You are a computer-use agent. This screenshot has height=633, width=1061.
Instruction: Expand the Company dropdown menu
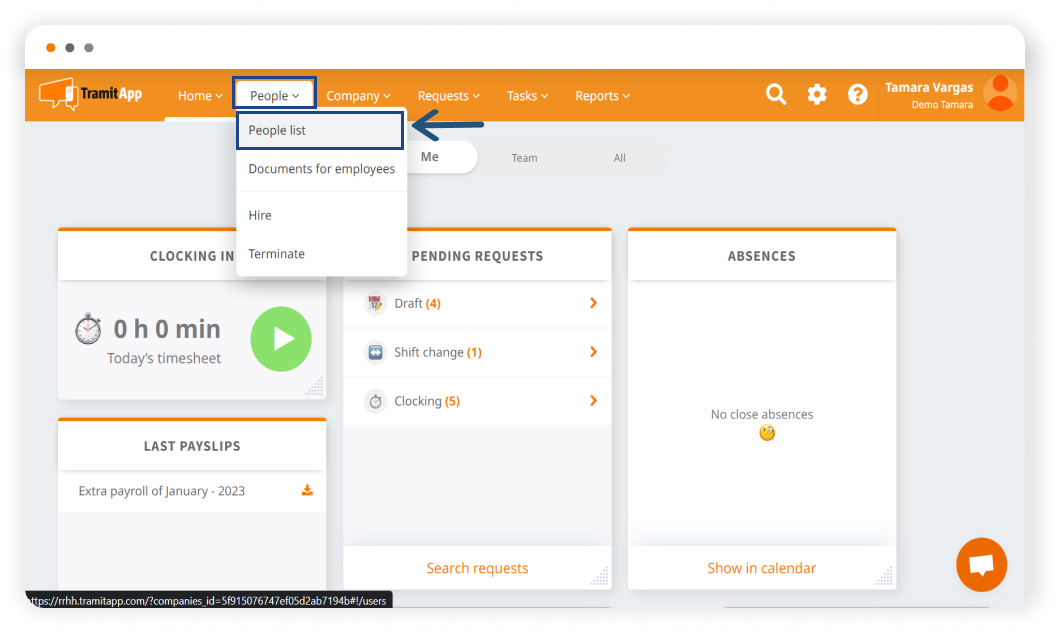tap(358, 96)
